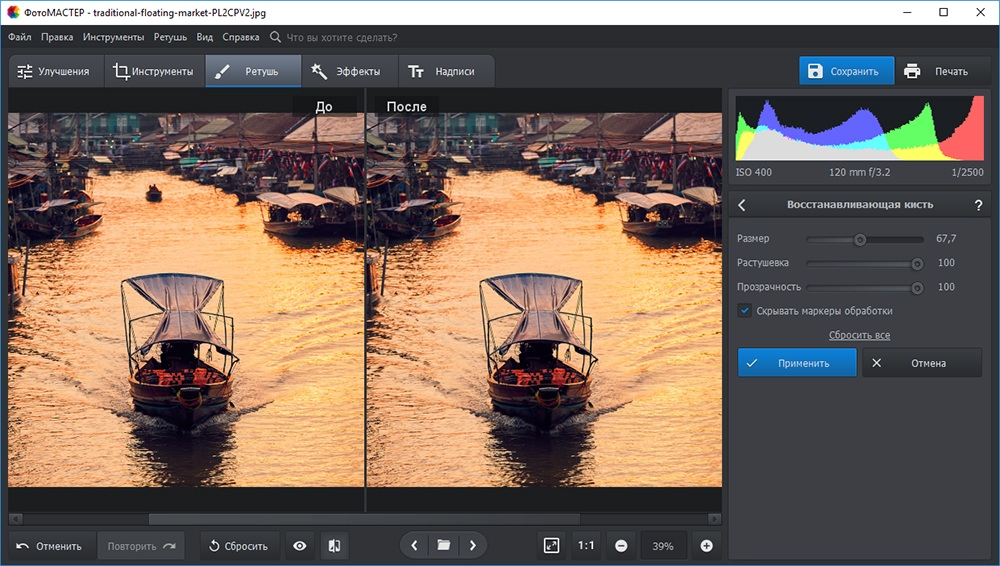Click the eye preview icon in bottom toolbar
This screenshot has height=566, width=1000.
(300, 546)
